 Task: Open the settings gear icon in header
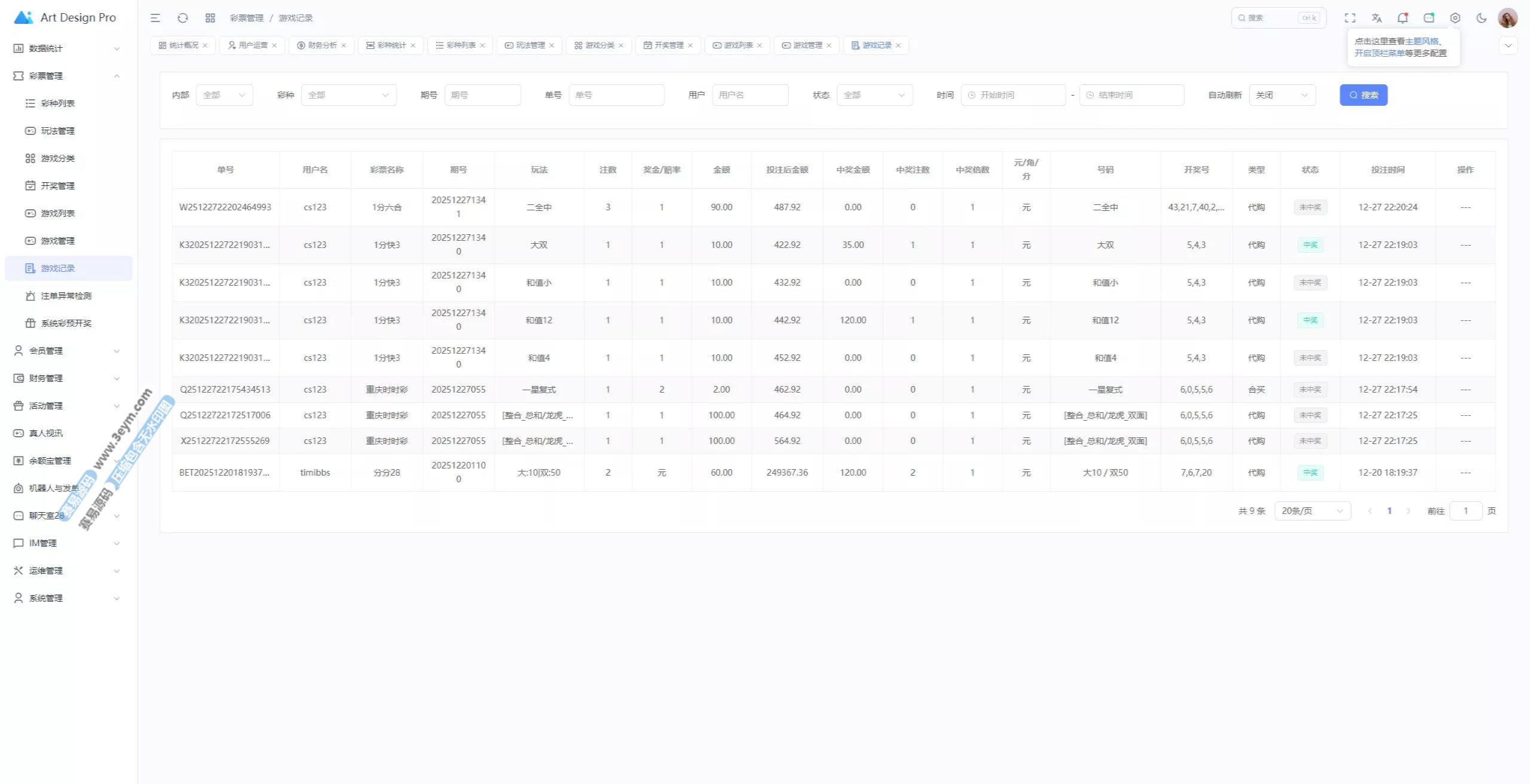1455,18
